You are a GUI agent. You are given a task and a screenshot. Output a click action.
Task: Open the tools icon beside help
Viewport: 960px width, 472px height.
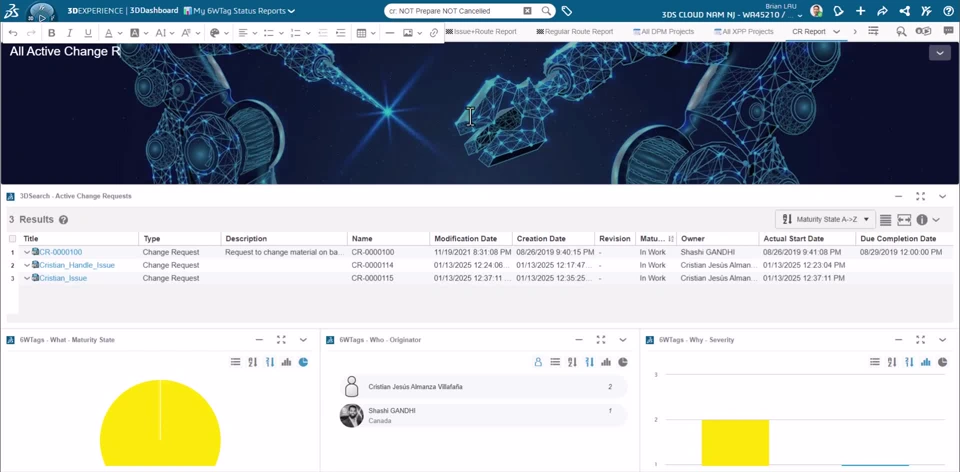coord(926,11)
